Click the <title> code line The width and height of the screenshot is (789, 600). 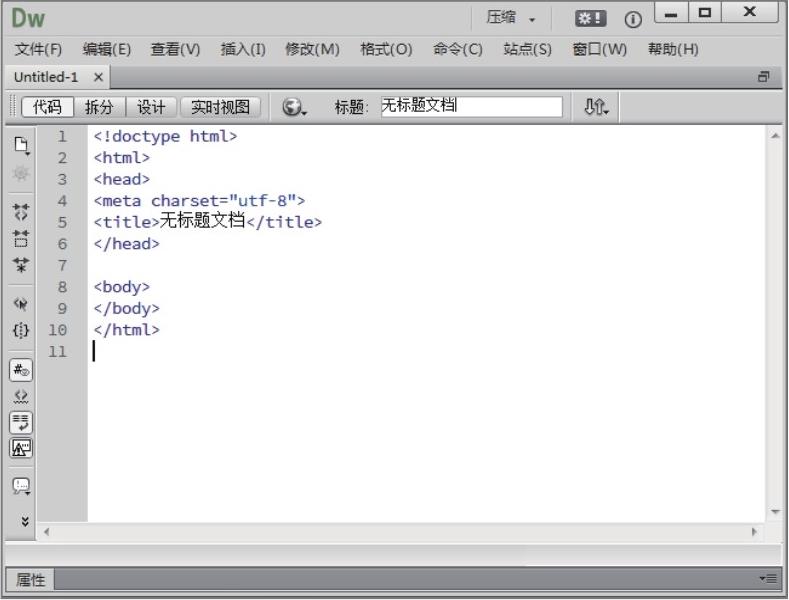click(208, 222)
